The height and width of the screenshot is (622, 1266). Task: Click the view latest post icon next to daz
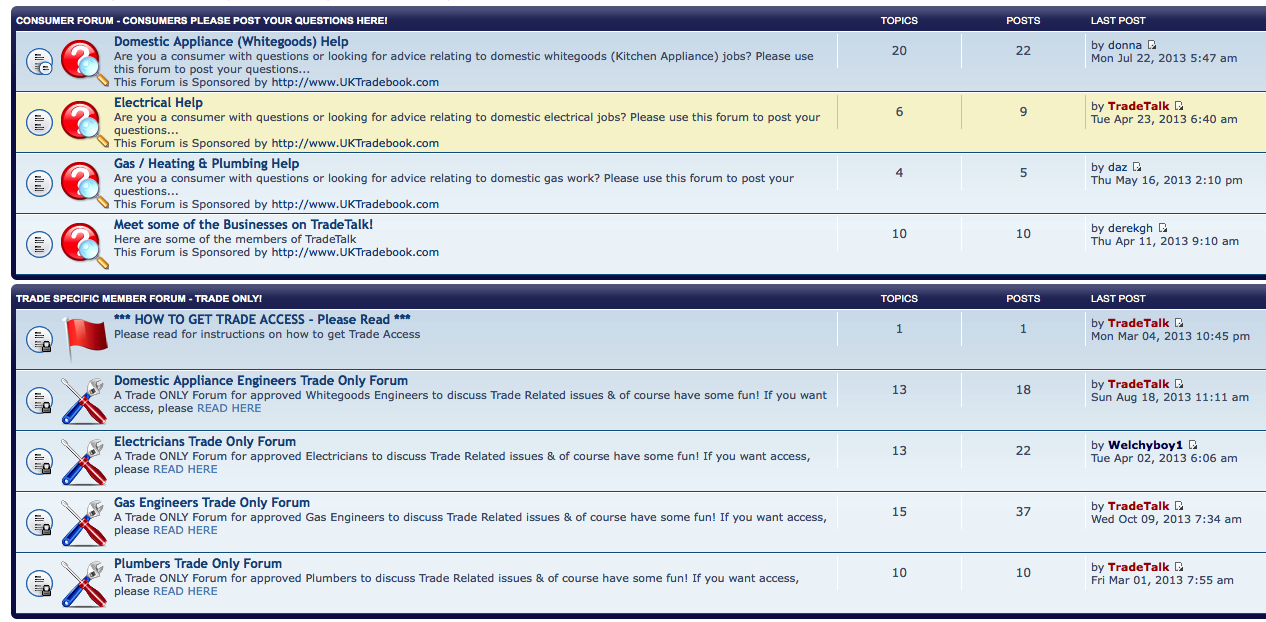[x=1137, y=167]
